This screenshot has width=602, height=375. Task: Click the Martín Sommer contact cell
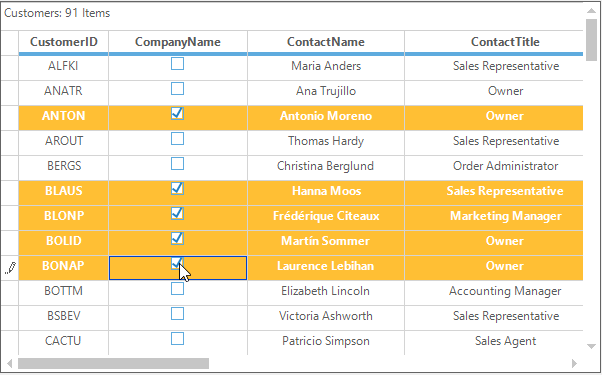click(326, 243)
